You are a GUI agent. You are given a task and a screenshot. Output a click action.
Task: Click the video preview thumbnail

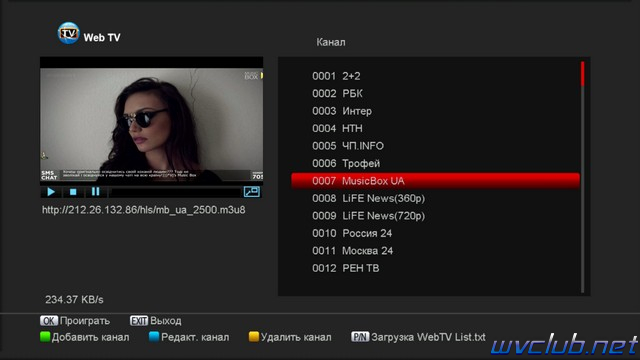[151, 121]
